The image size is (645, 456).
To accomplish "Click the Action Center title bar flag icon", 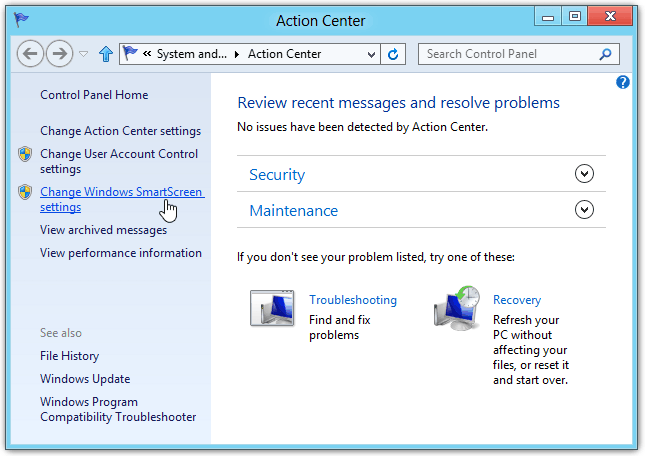I will (21, 19).
